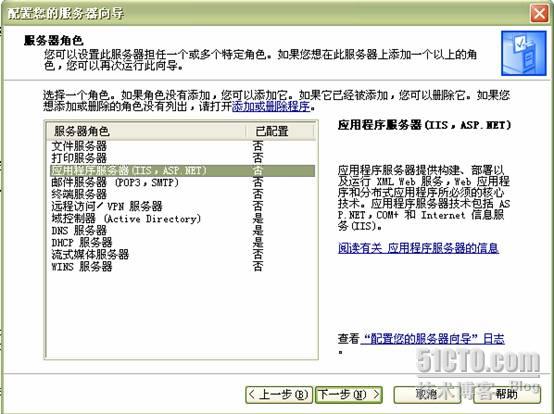
Task: Select the DNS 服务器 row
Action: tap(182, 230)
